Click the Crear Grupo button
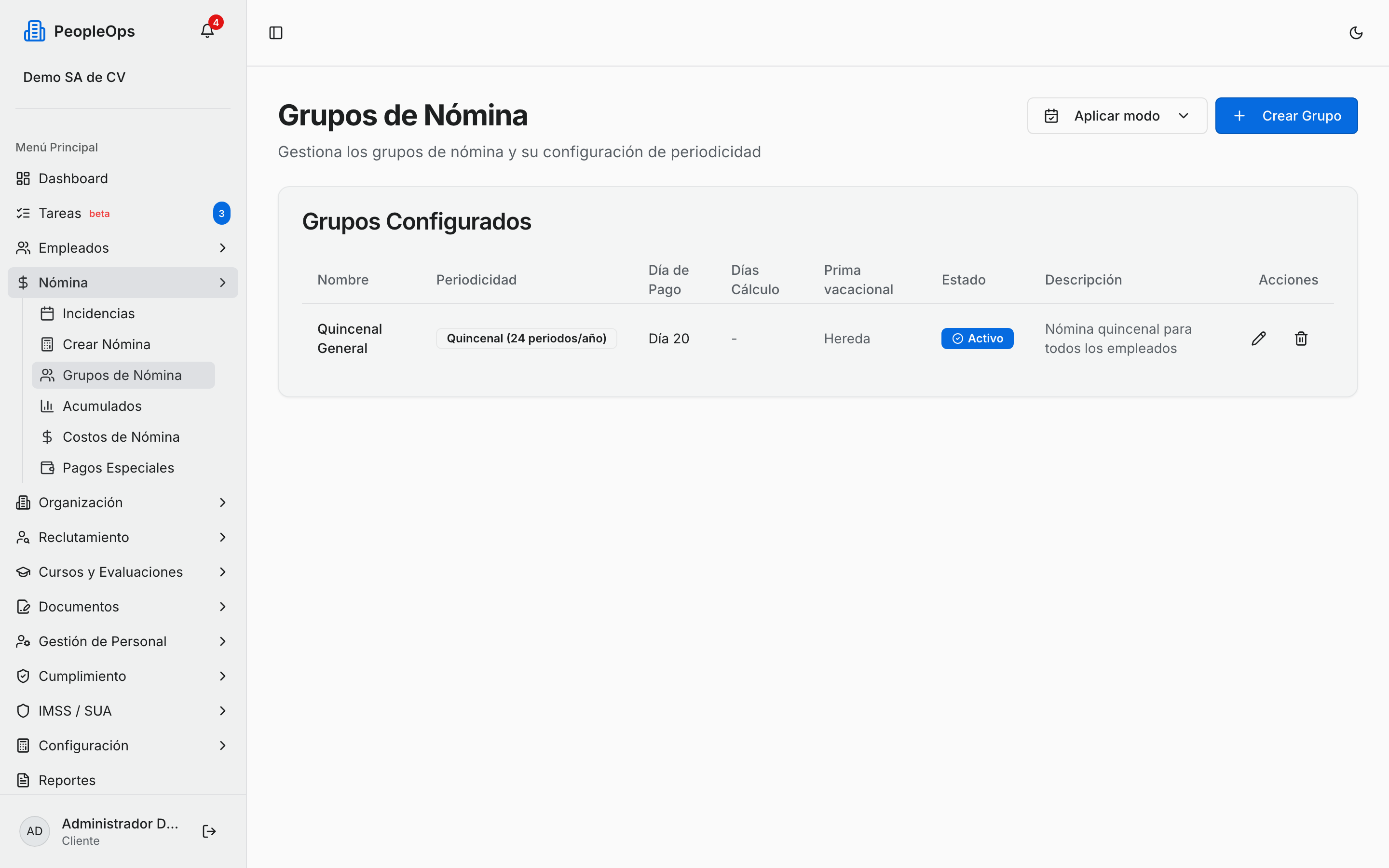The width and height of the screenshot is (1389, 868). point(1286,116)
